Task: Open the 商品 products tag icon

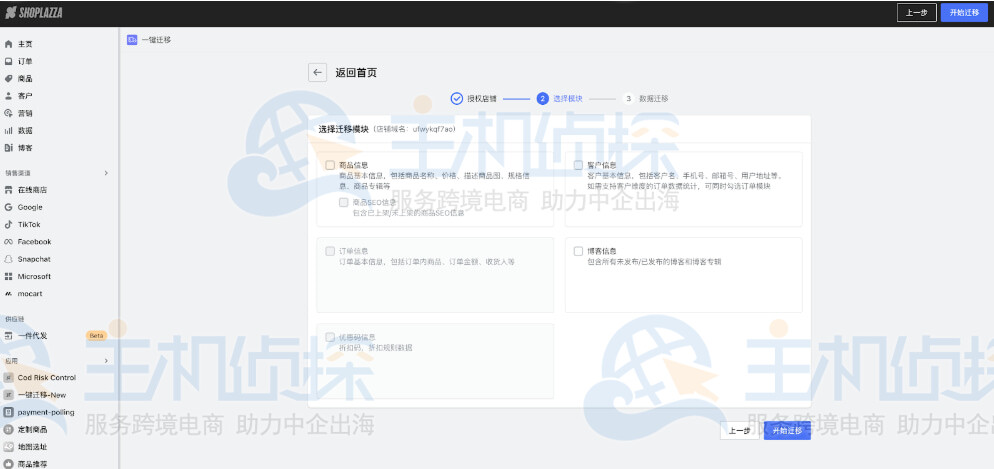Action: coord(8,79)
